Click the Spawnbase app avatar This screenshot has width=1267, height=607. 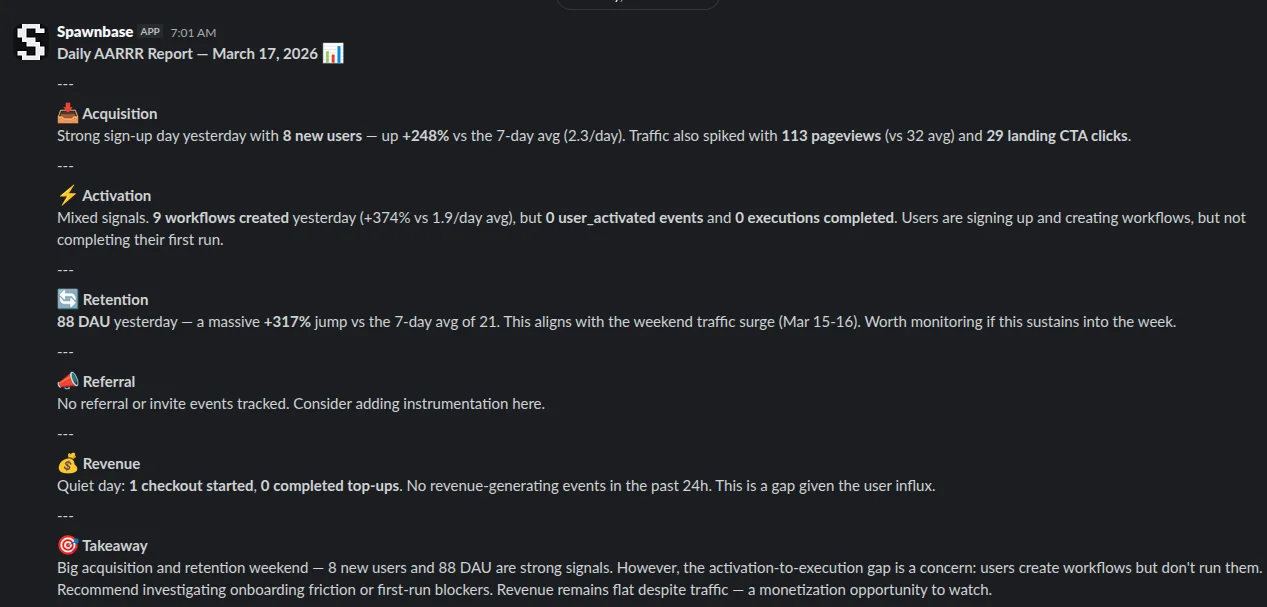click(x=31, y=42)
